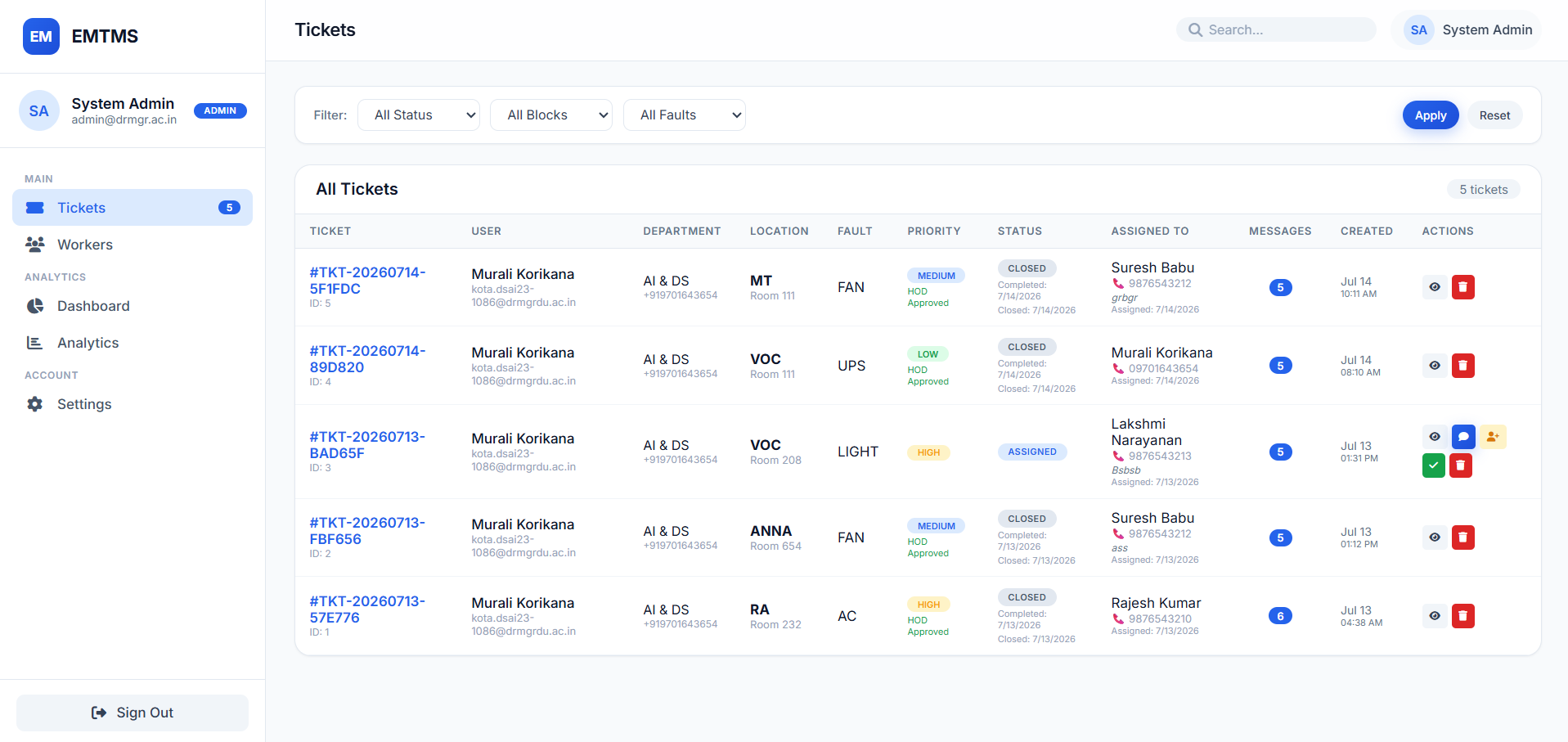The width and height of the screenshot is (1568, 742).
Task: Click the ADMIN role badge
Action: (220, 110)
